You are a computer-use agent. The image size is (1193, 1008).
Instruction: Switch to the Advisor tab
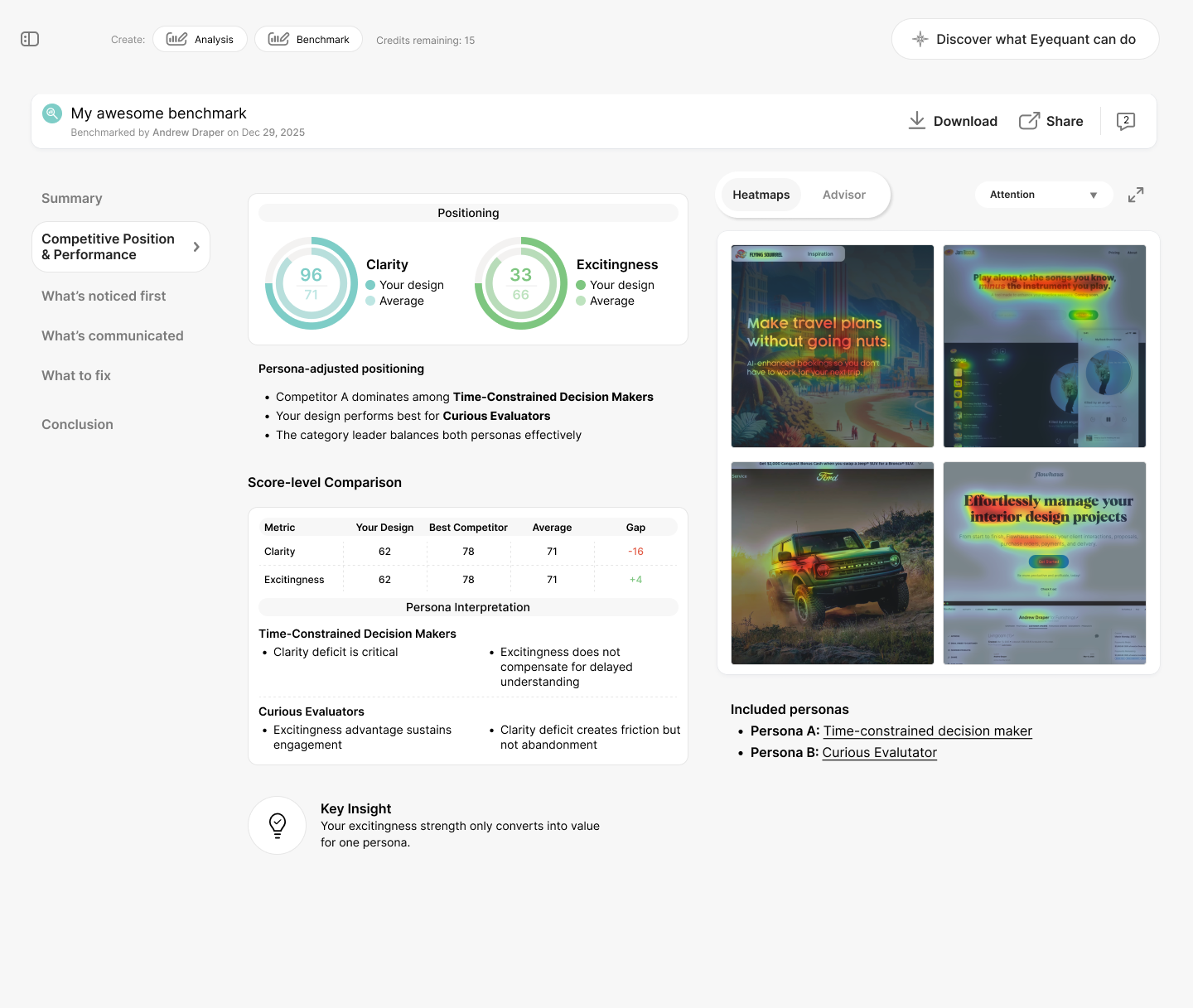click(x=843, y=195)
